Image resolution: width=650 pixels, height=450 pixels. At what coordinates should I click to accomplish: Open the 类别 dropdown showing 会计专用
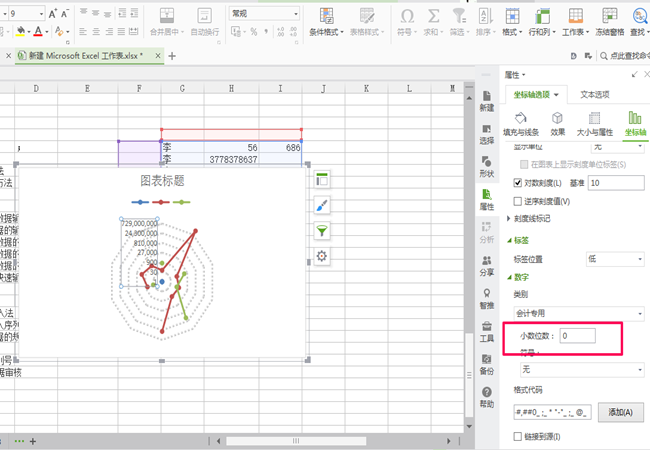tap(579, 313)
